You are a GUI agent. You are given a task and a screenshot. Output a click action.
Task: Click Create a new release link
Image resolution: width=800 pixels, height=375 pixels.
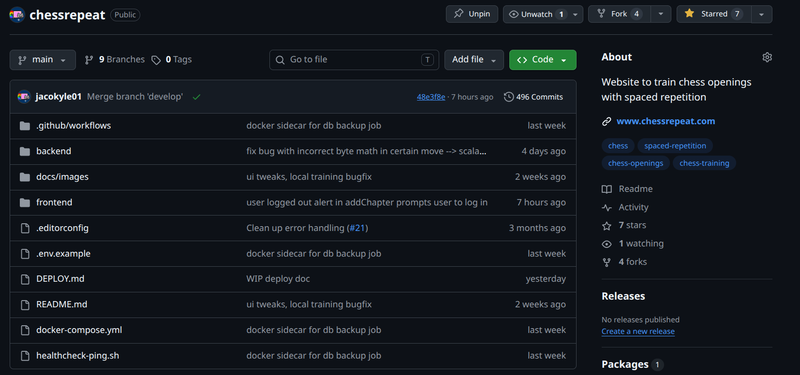[x=638, y=332]
